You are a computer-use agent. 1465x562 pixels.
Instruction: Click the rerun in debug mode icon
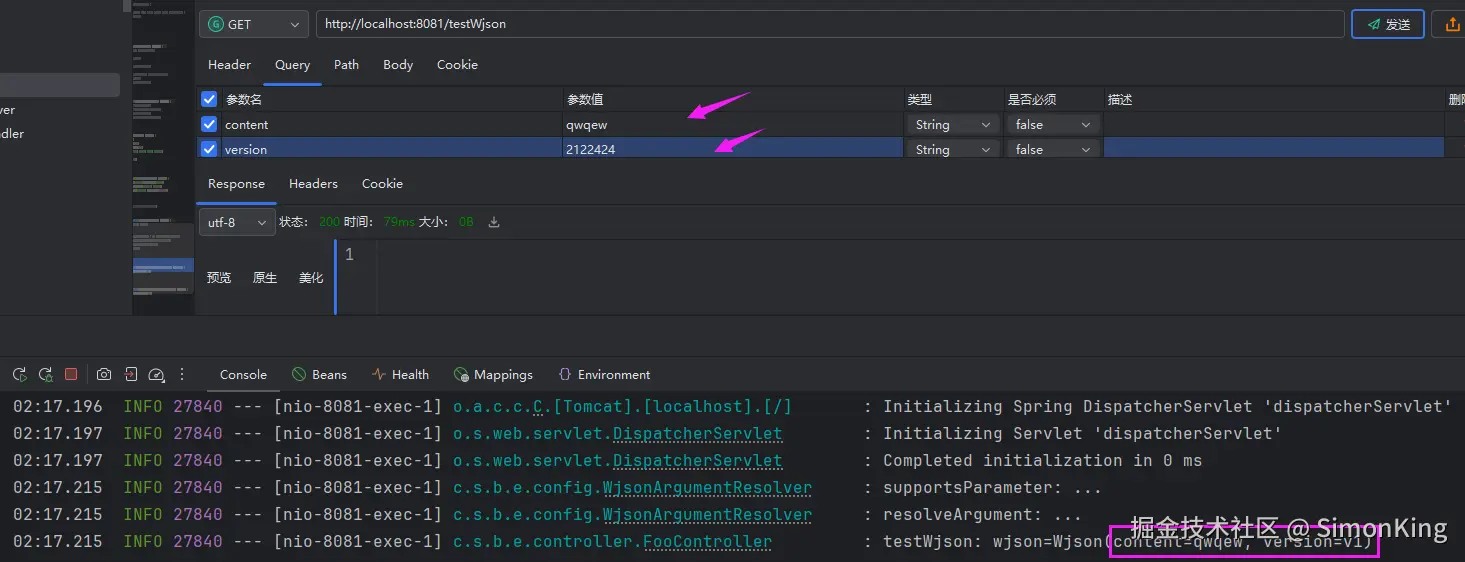45,375
